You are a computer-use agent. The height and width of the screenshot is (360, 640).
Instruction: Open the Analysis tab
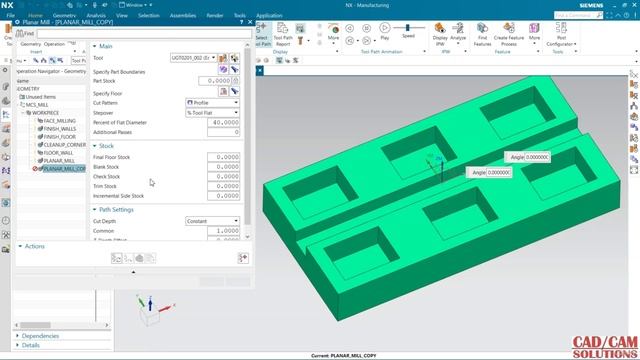pos(96,15)
